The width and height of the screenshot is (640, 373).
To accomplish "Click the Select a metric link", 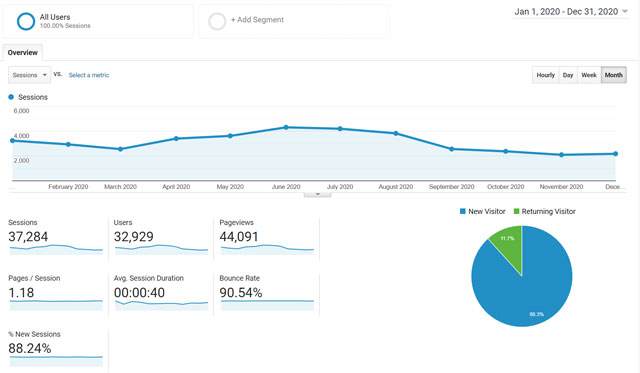I will (89, 75).
